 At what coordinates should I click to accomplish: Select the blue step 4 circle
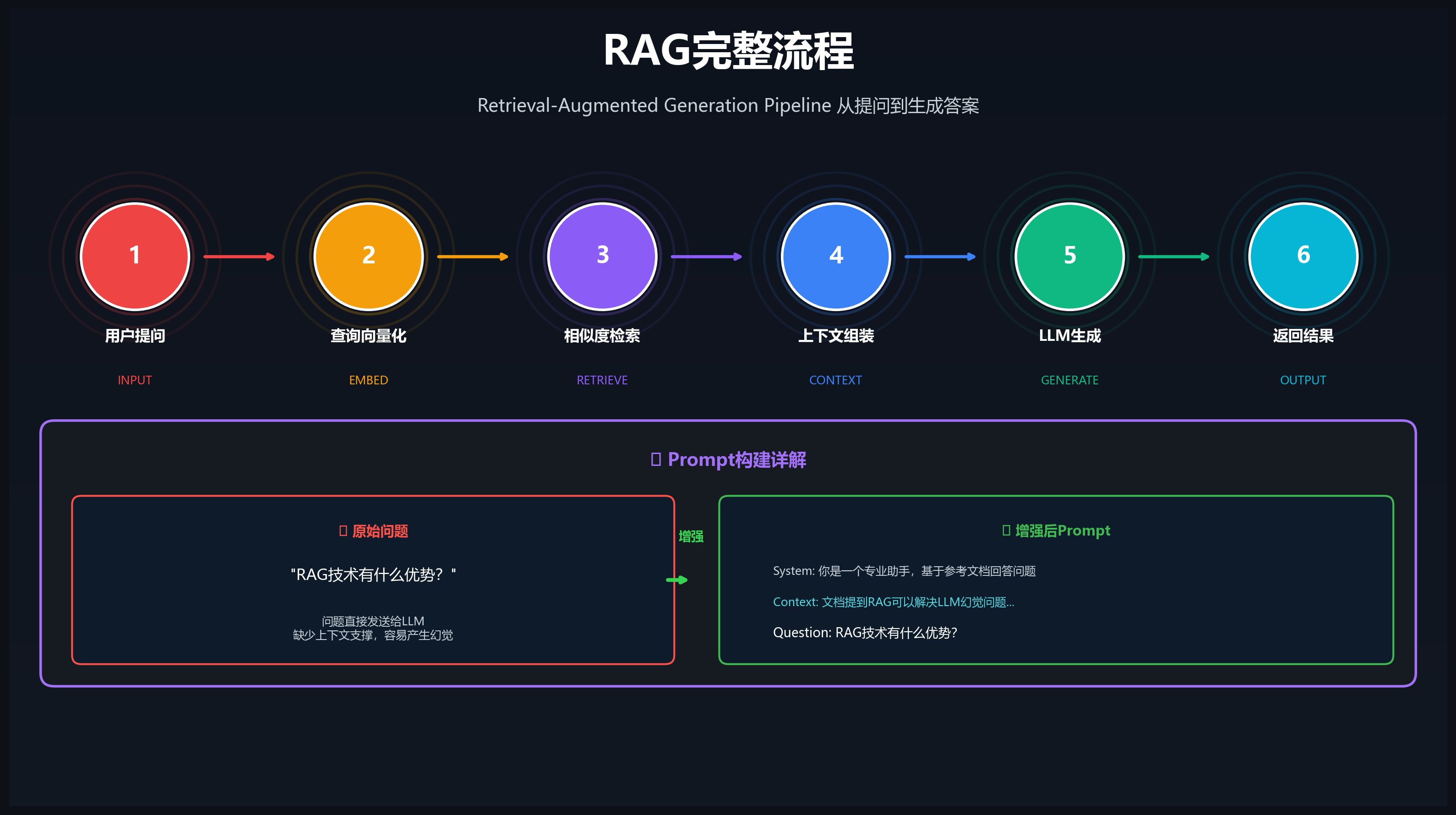point(836,257)
